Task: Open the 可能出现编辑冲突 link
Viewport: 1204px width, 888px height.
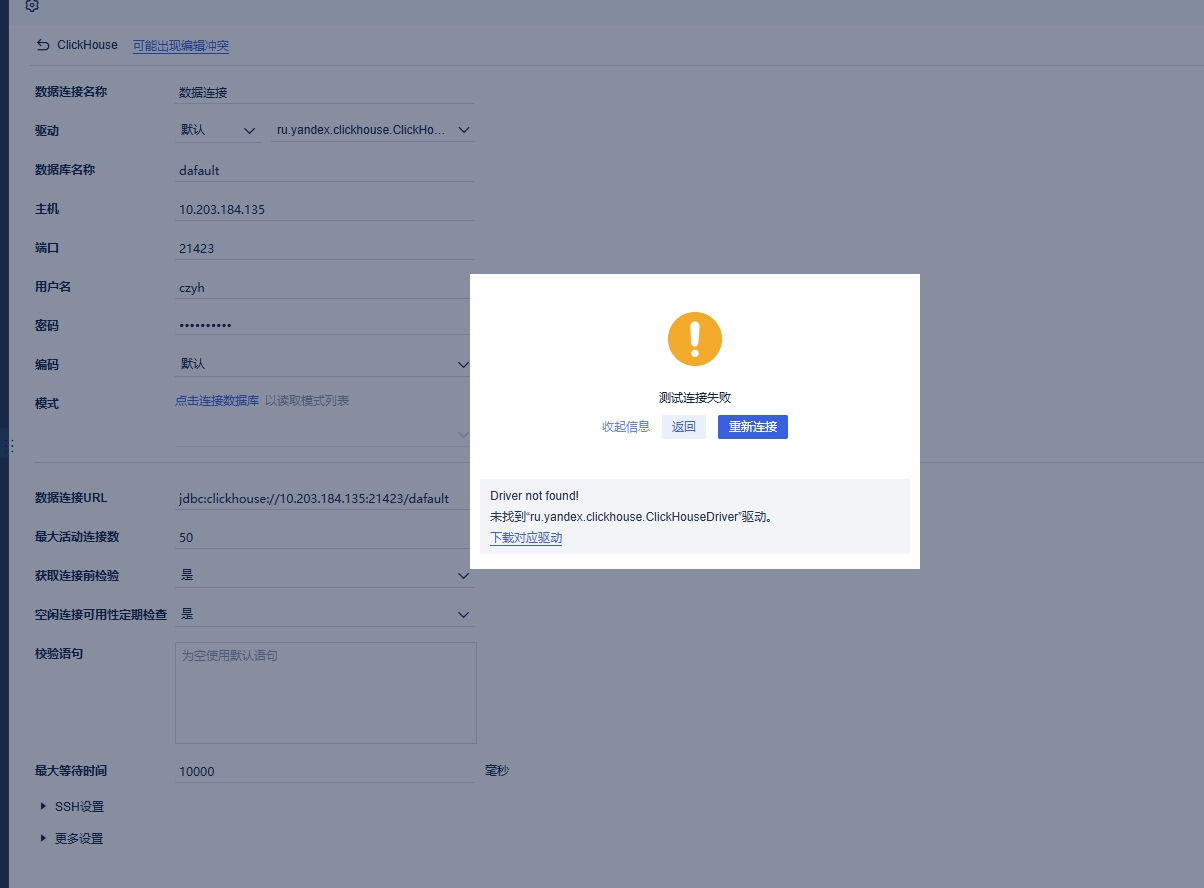Action: (181, 46)
